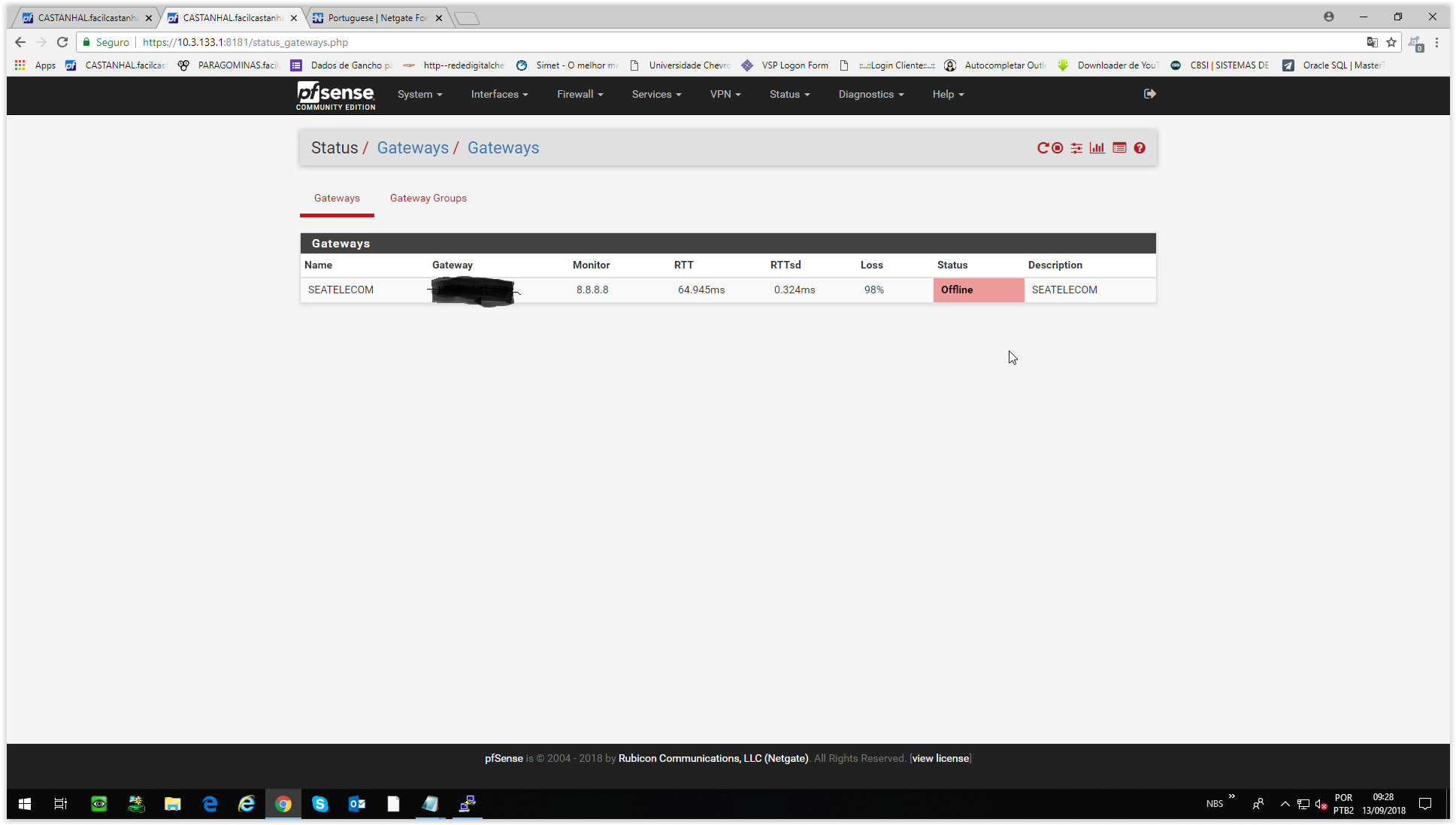
Task: Expand the Interfaces dropdown menu
Action: [499, 94]
